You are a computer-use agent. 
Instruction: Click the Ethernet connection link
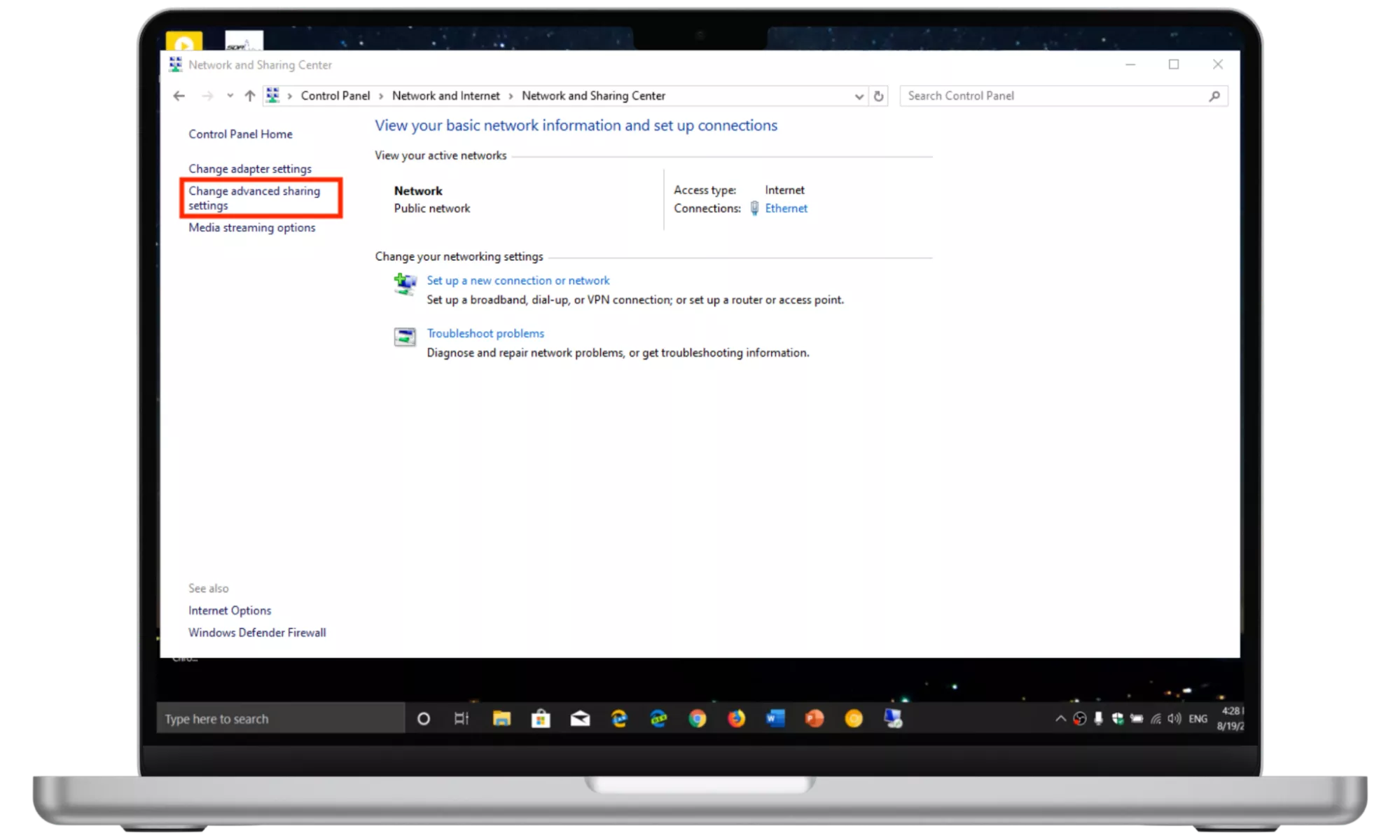click(786, 208)
